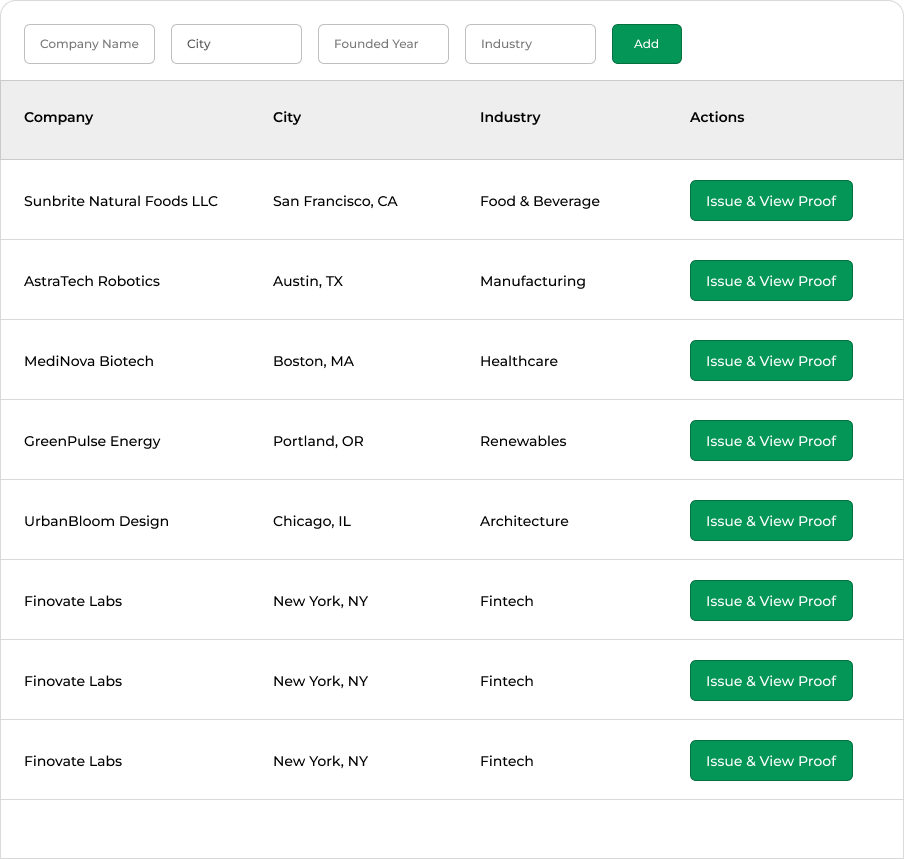View proof for UrbanBloom Design
The width and height of the screenshot is (904, 859).
pos(770,521)
